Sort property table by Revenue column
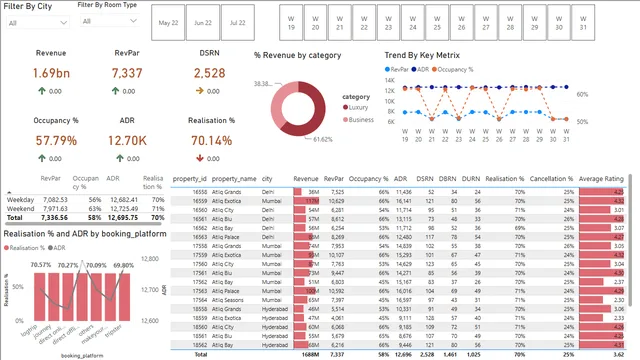 pos(306,179)
